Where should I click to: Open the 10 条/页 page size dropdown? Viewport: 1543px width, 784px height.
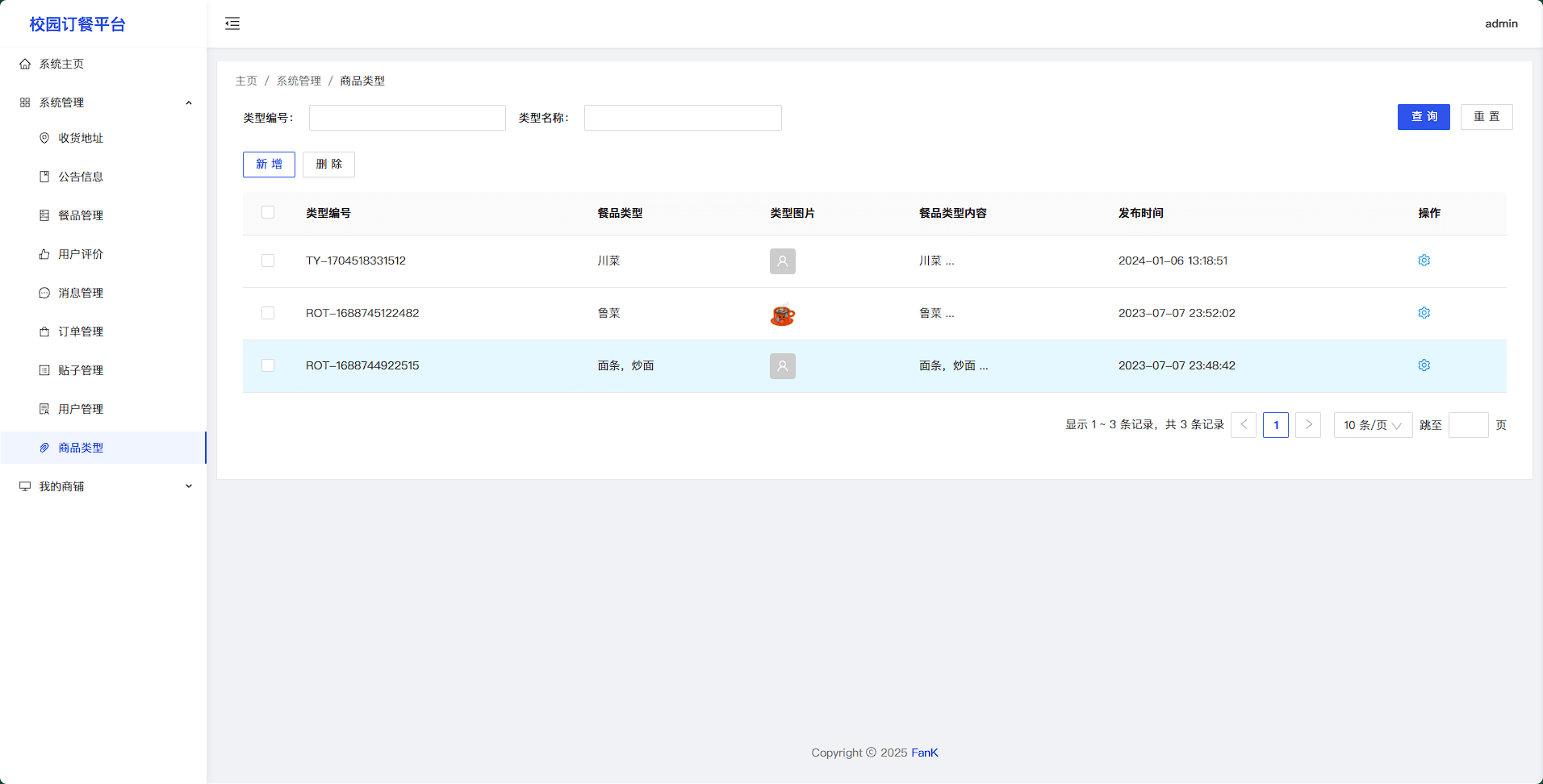(x=1372, y=425)
